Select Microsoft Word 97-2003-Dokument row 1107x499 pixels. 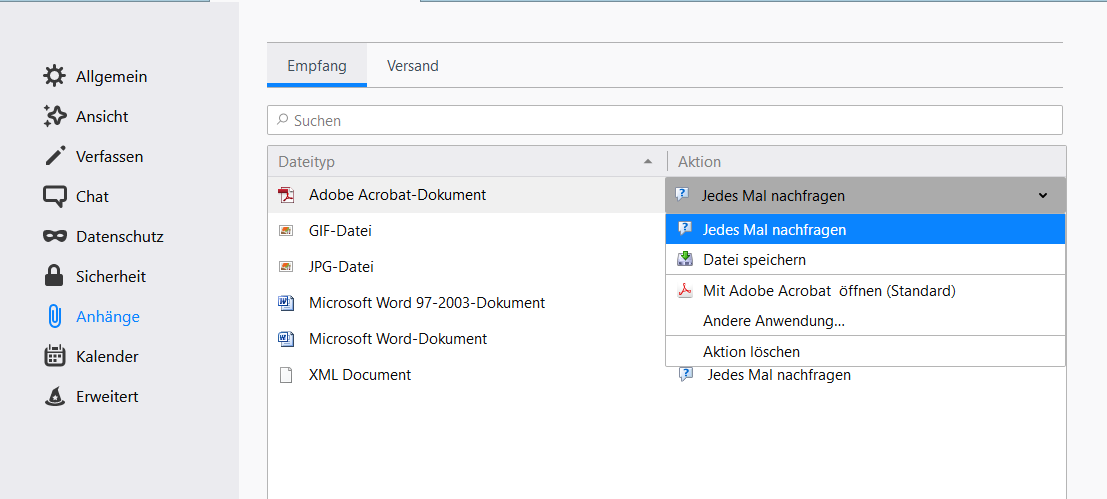[x=467, y=303]
